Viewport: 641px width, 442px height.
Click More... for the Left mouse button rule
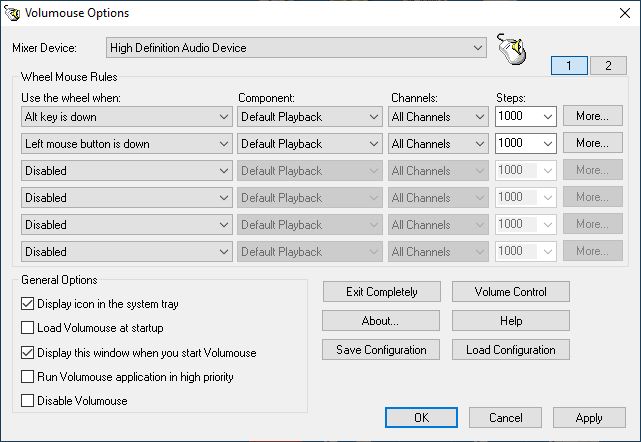tap(593, 143)
